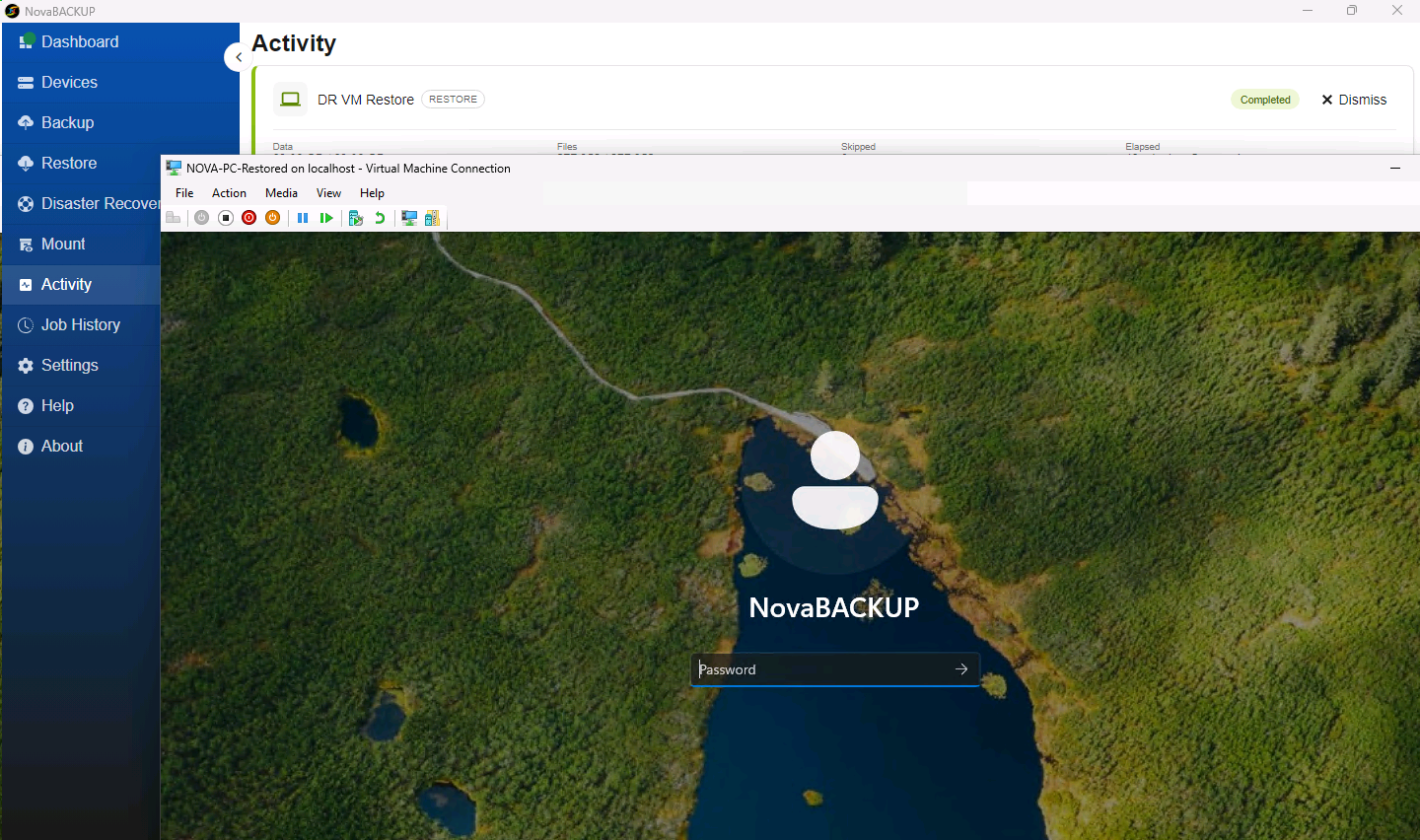Click the DR VM Restore laptop icon
Image resolution: width=1420 pixels, height=840 pixels.
(x=291, y=100)
